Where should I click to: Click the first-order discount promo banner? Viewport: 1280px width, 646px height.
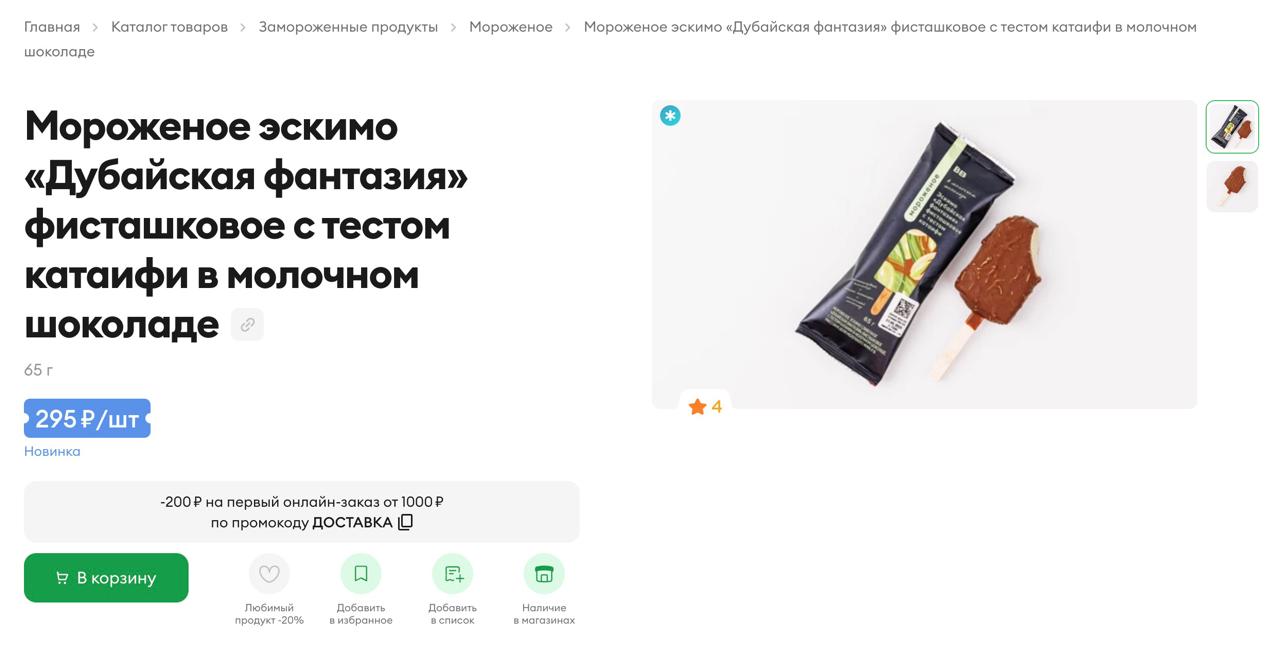(x=302, y=512)
